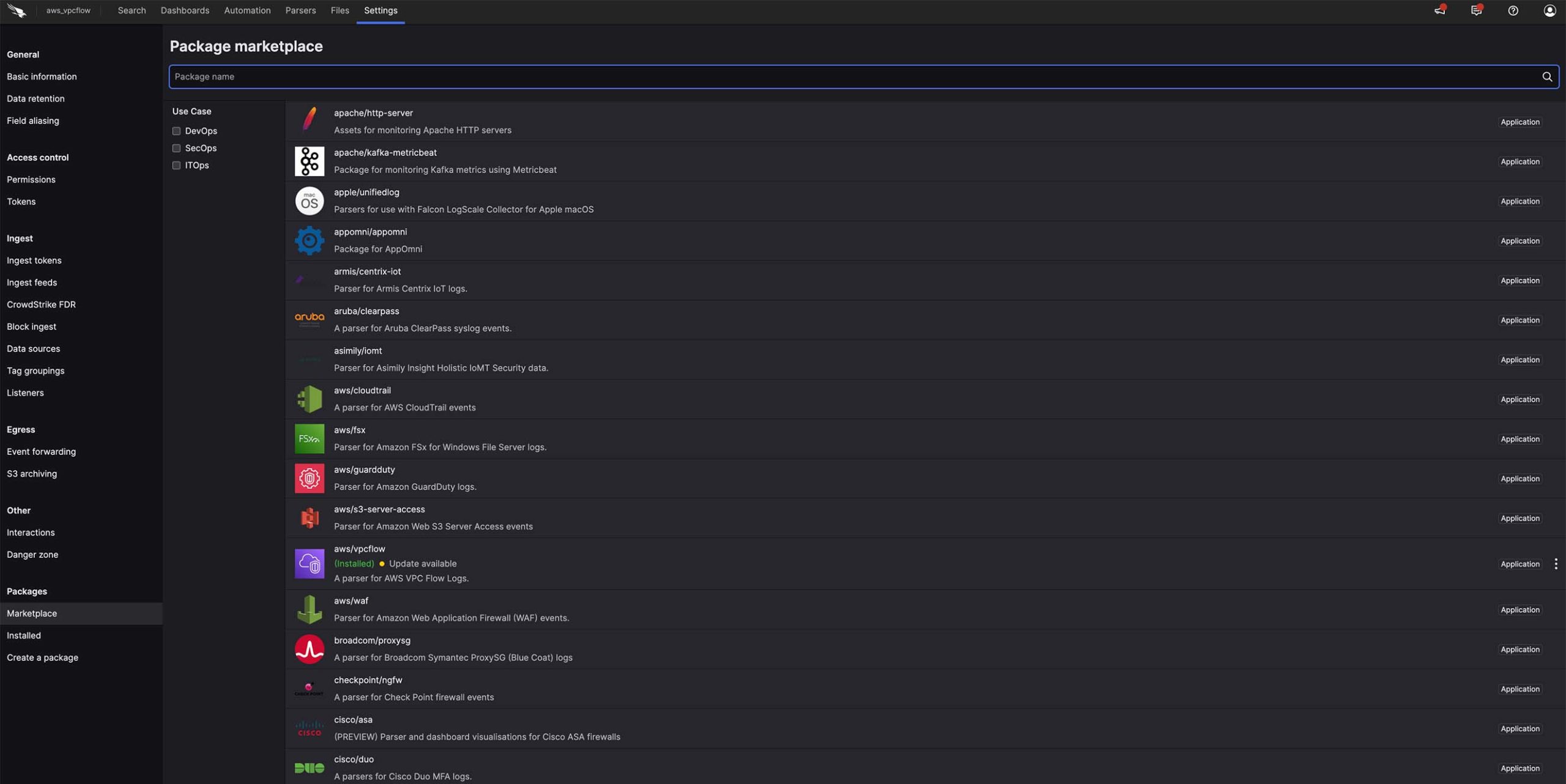Switch to the Parsers tab
Screen dimensions: 1566x784
(300, 10)
